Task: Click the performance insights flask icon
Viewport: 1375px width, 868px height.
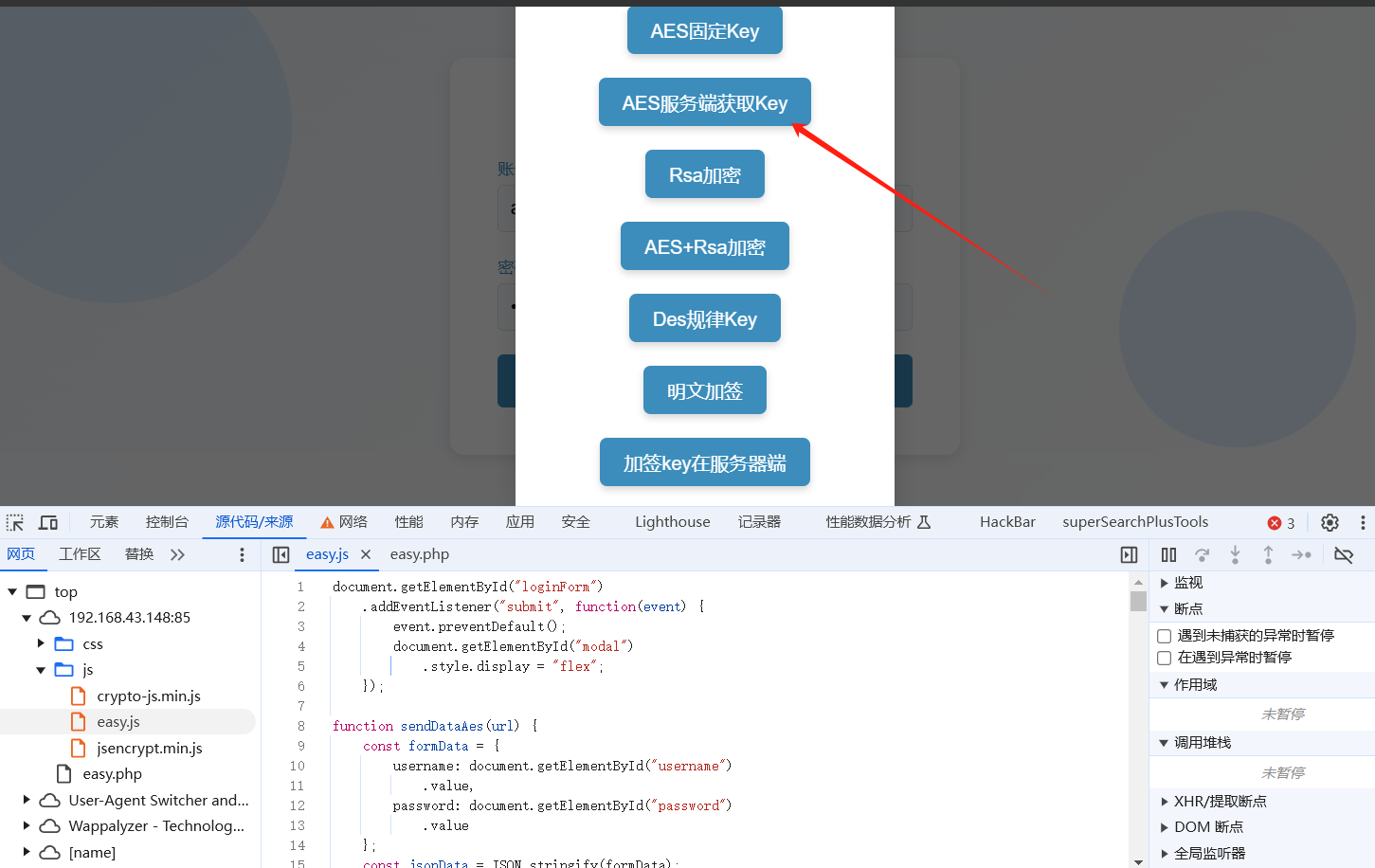Action: [x=924, y=522]
